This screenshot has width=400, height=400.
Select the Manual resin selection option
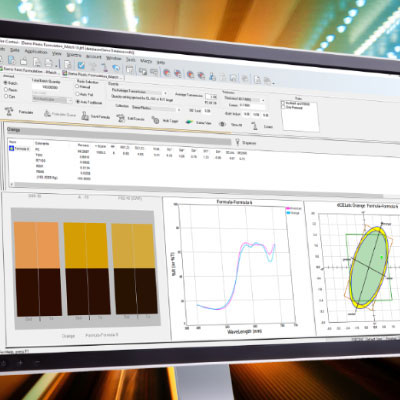[77, 86]
